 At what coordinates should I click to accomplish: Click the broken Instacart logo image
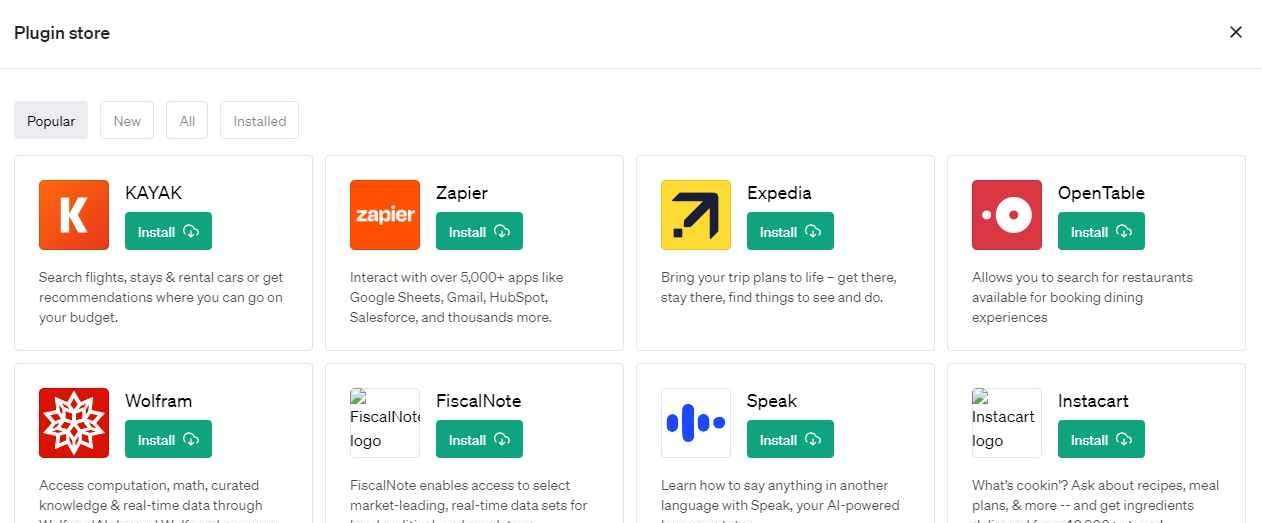pos(1007,423)
